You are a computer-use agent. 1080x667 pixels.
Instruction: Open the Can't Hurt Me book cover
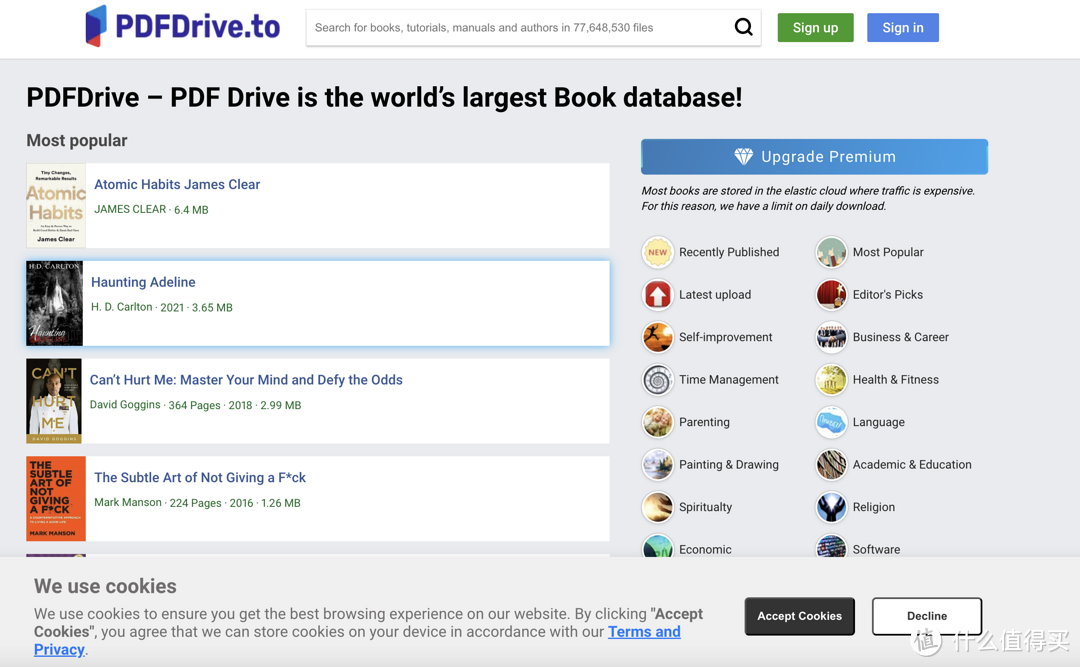click(54, 401)
